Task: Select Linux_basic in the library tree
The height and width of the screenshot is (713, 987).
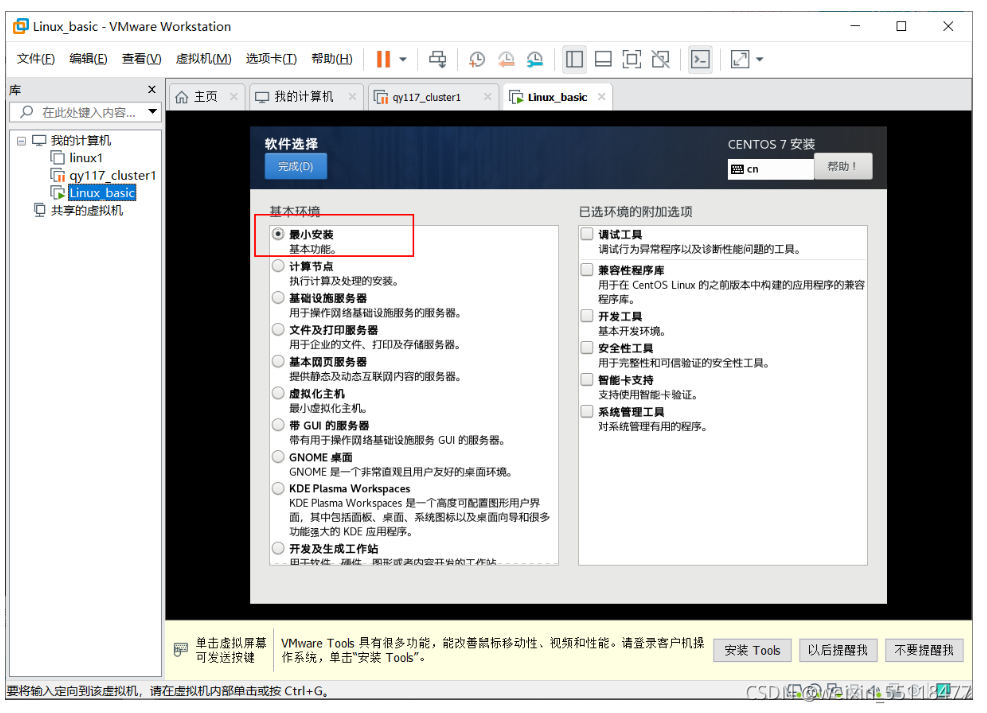Action: click(x=102, y=193)
